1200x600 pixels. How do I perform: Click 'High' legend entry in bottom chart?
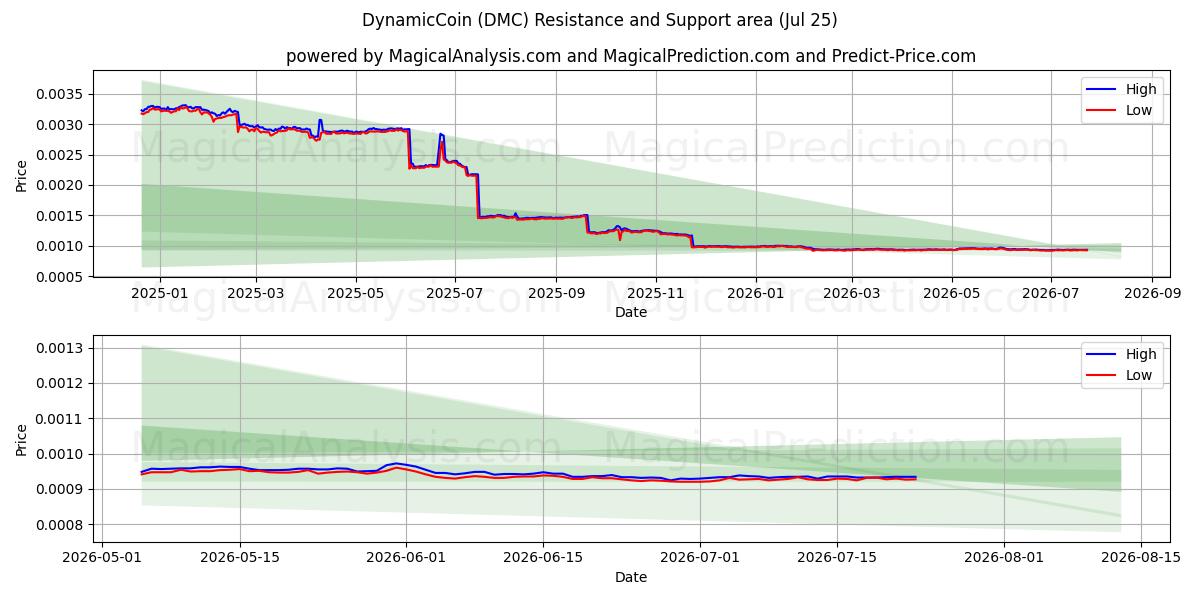tap(1141, 354)
